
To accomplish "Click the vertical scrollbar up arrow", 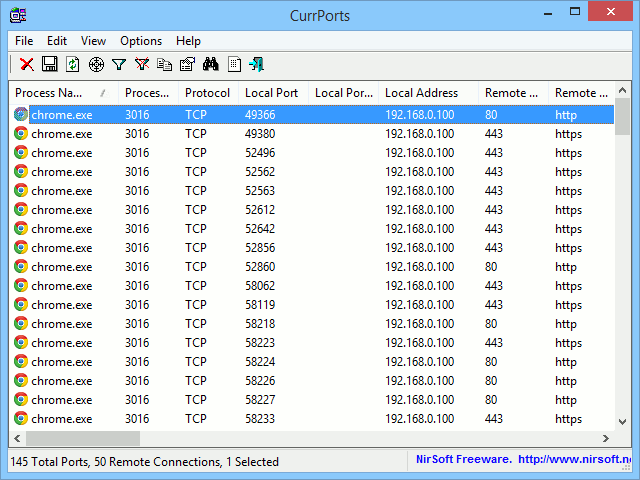I will (x=622, y=90).
